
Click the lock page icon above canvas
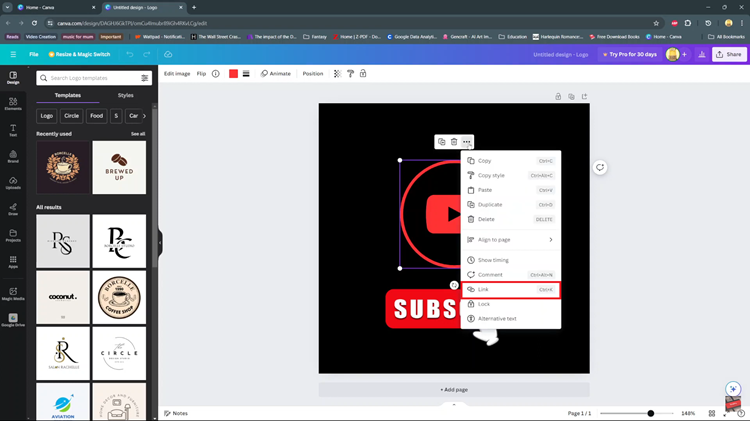pyautogui.click(x=558, y=97)
